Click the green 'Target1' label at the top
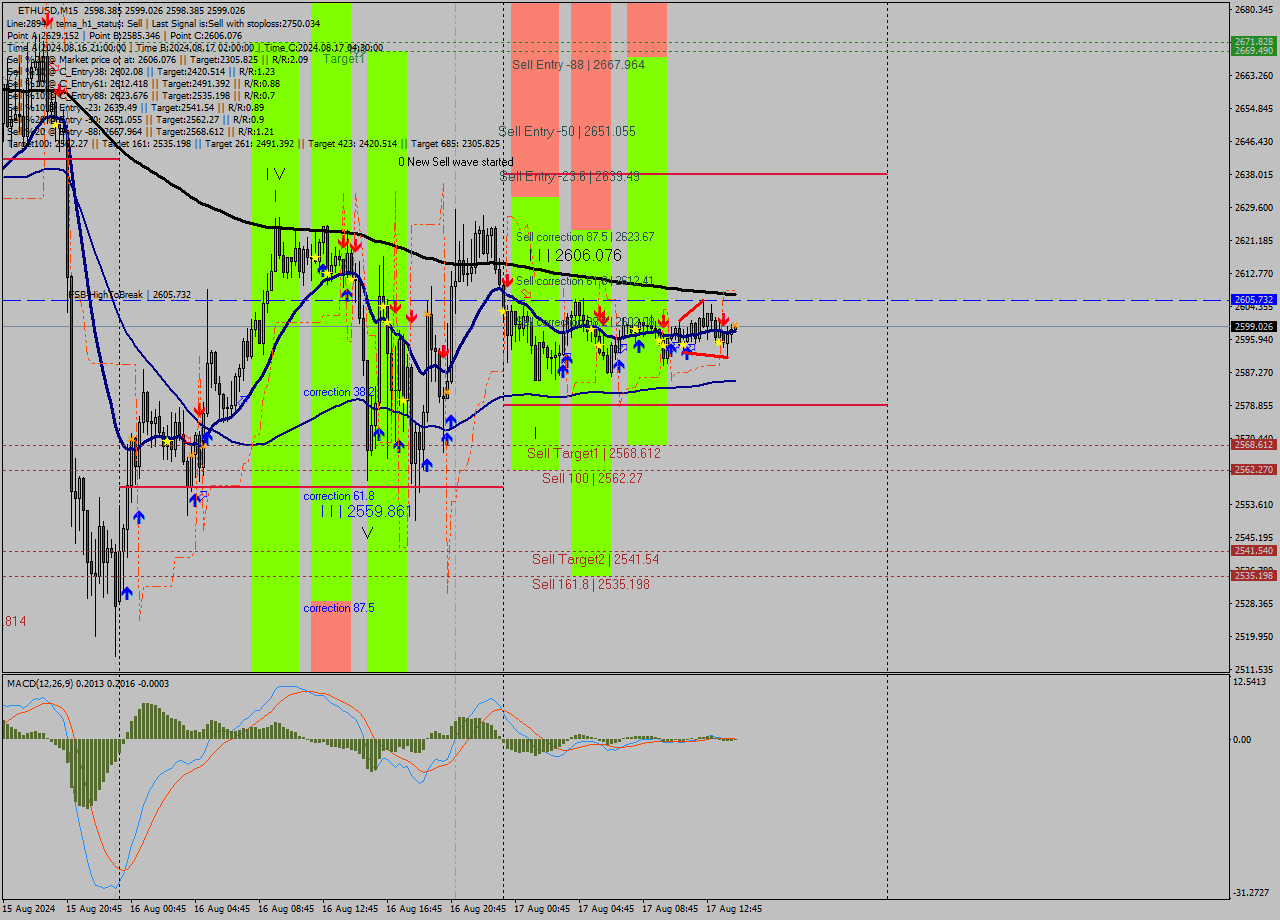 pos(344,59)
